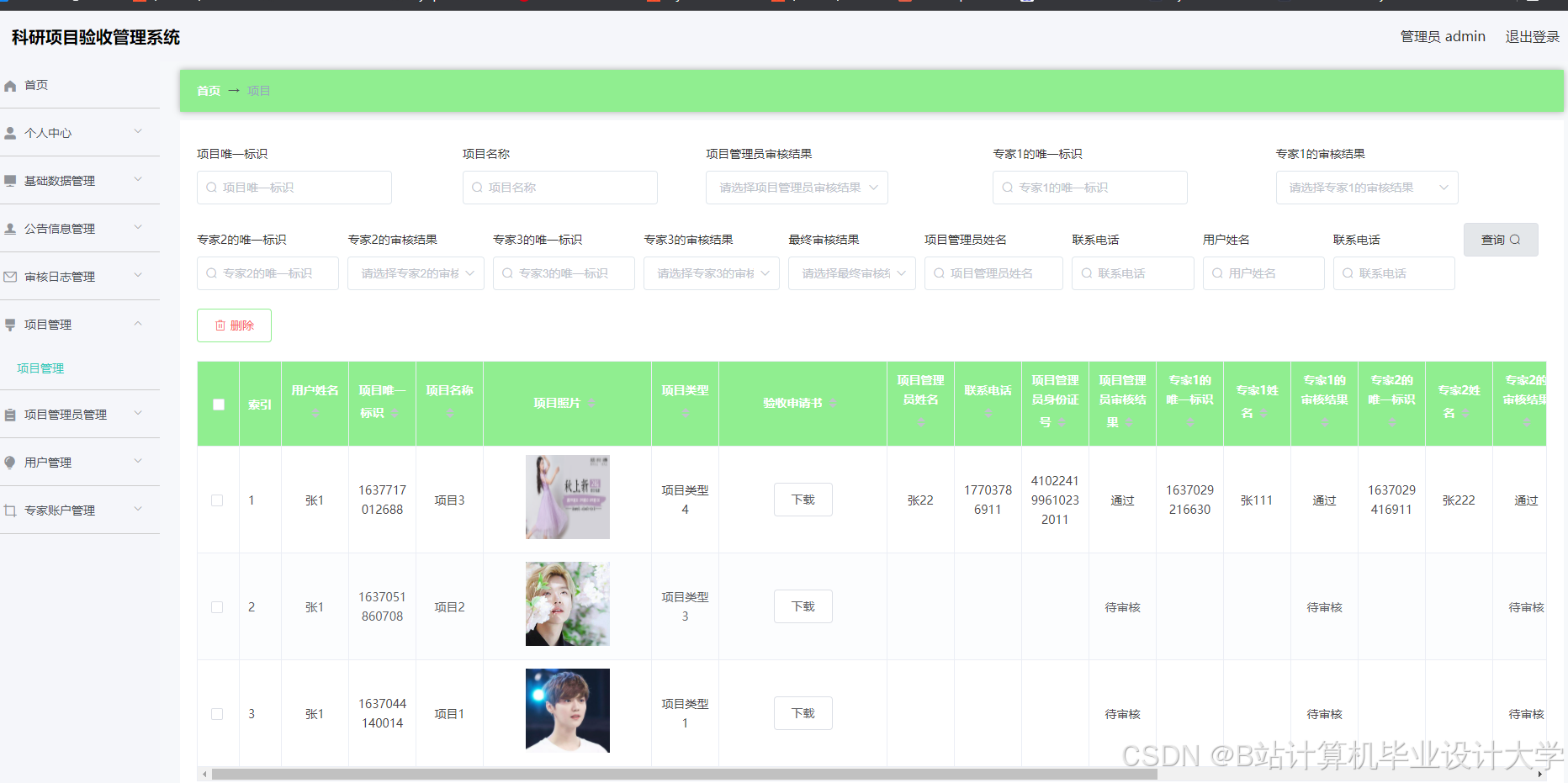Toggle the select-all checkbox in table header
This screenshot has height=783, width=1568.
[219, 405]
